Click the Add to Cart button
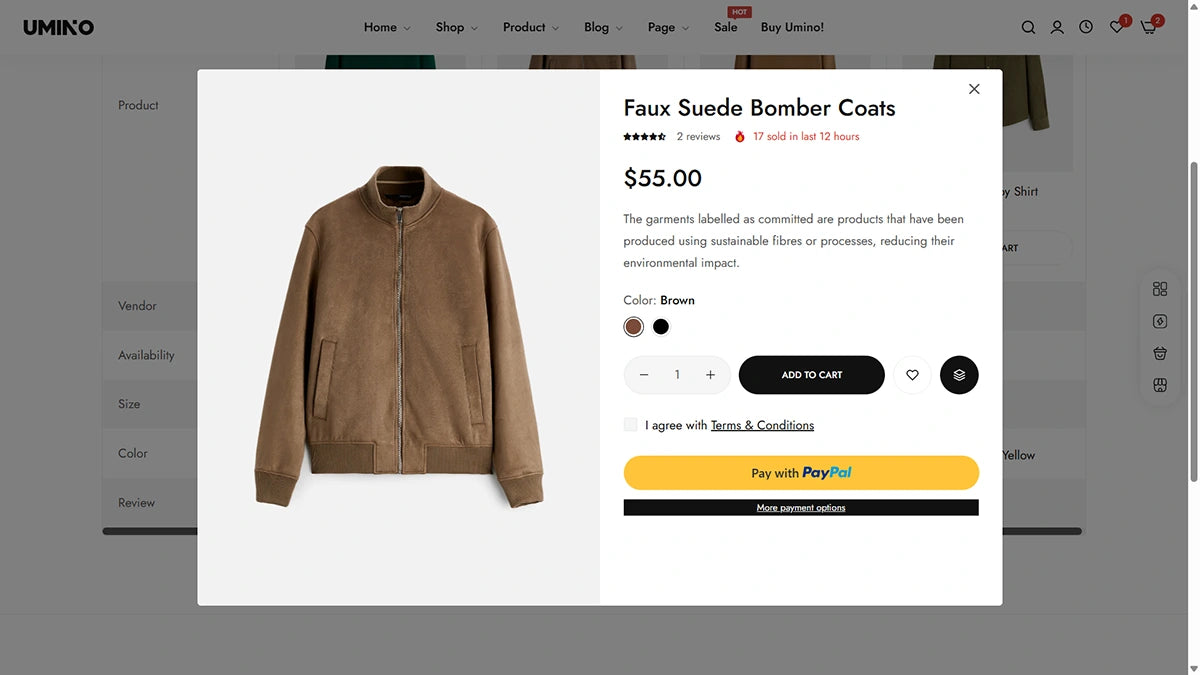 812,375
